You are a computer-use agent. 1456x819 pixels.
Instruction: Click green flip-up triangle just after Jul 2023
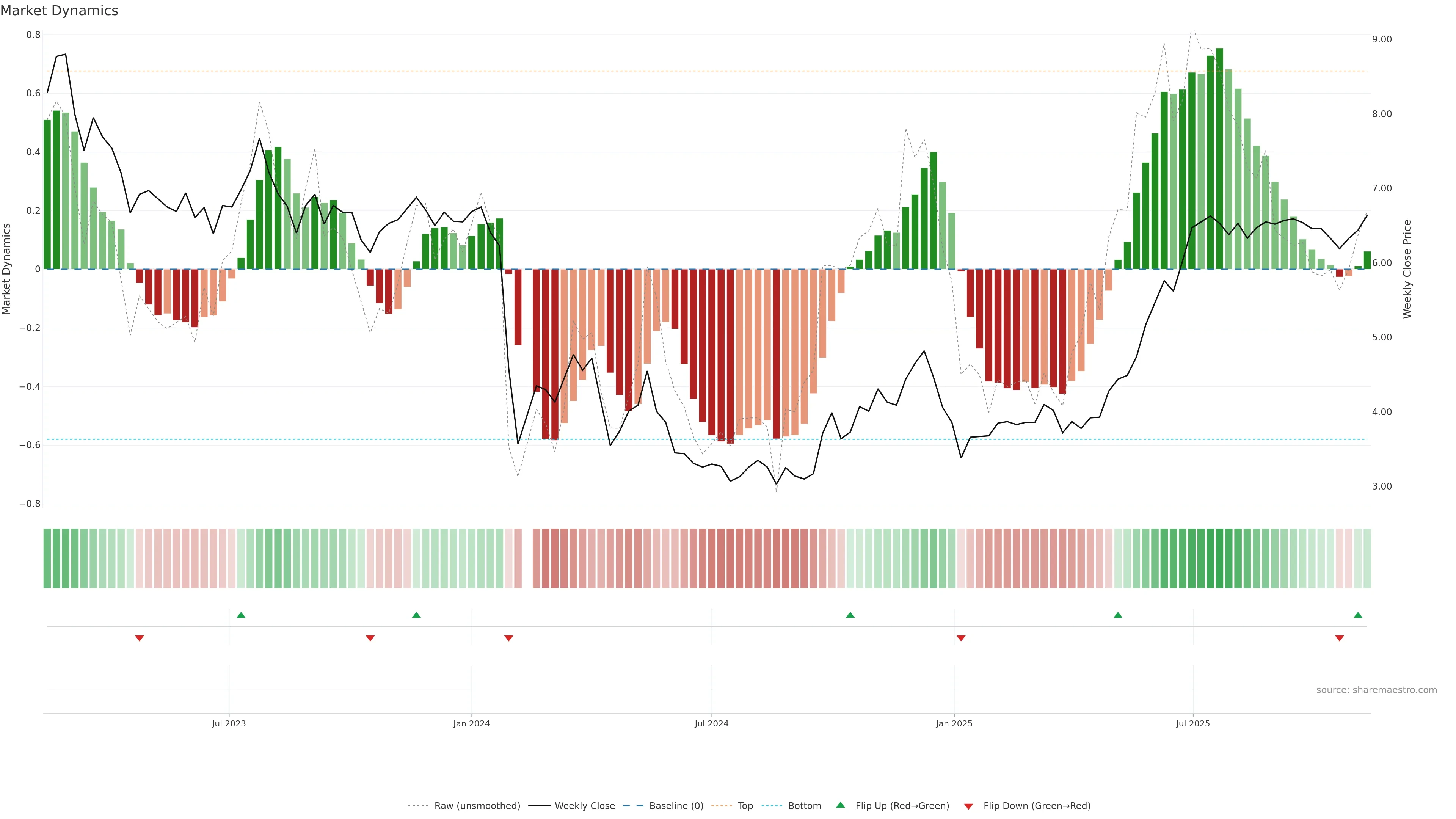(x=241, y=615)
